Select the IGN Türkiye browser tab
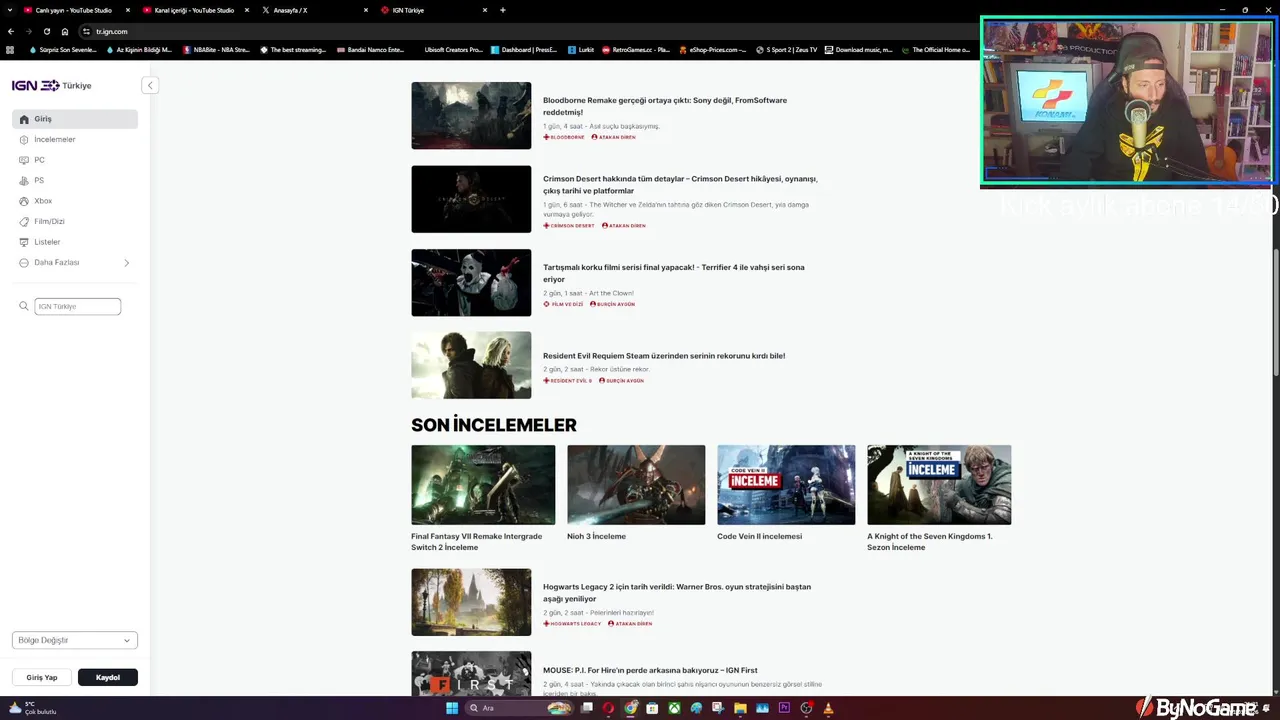 tap(432, 10)
